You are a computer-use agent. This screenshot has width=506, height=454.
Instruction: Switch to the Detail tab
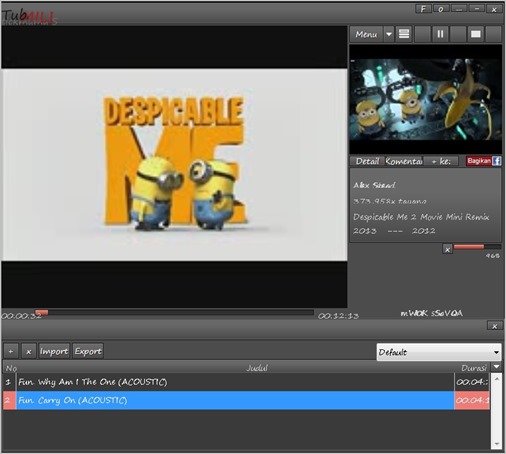[x=367, y=161]
